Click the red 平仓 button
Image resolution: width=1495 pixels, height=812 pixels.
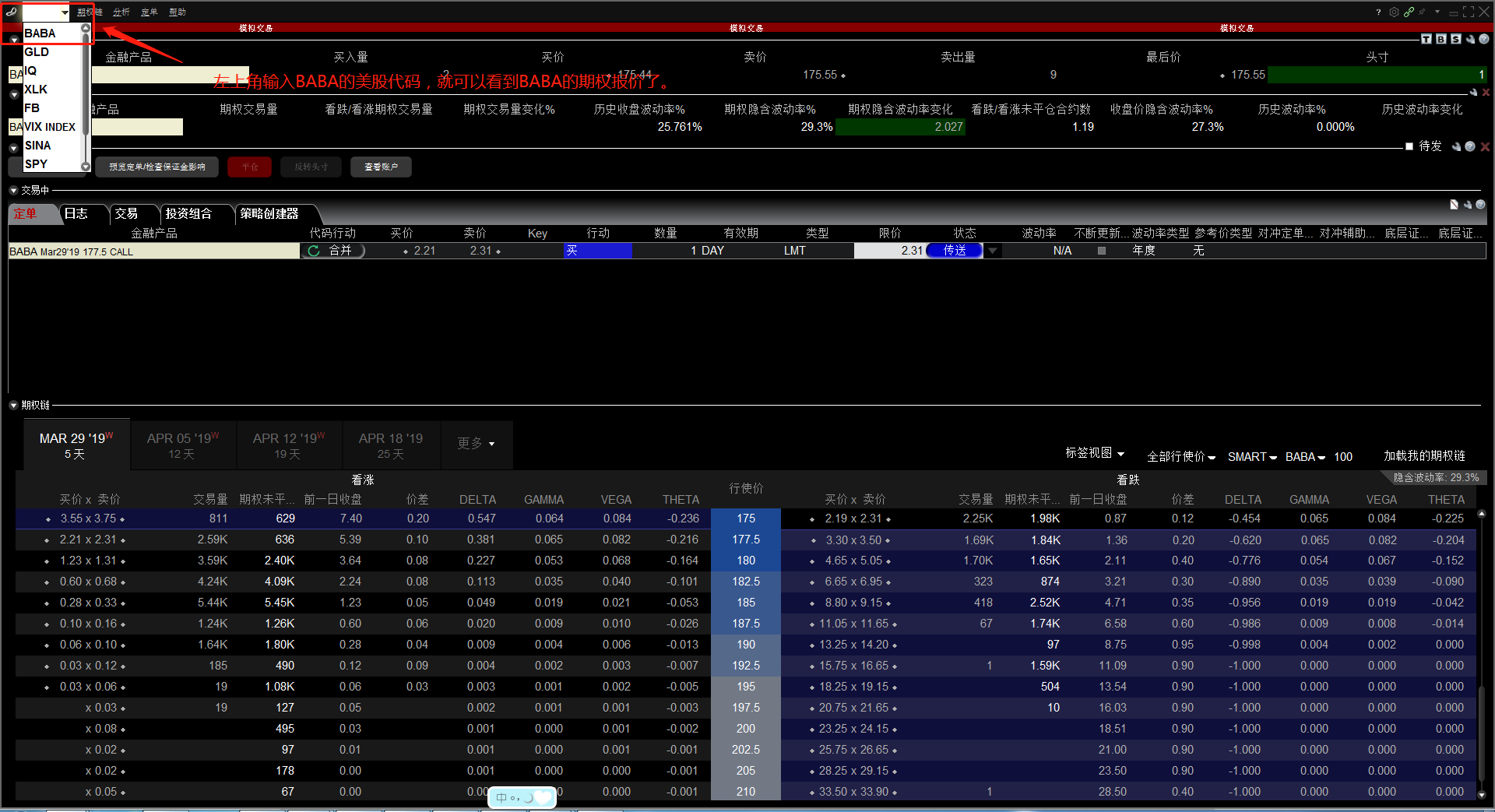click(x=250, y=167)
